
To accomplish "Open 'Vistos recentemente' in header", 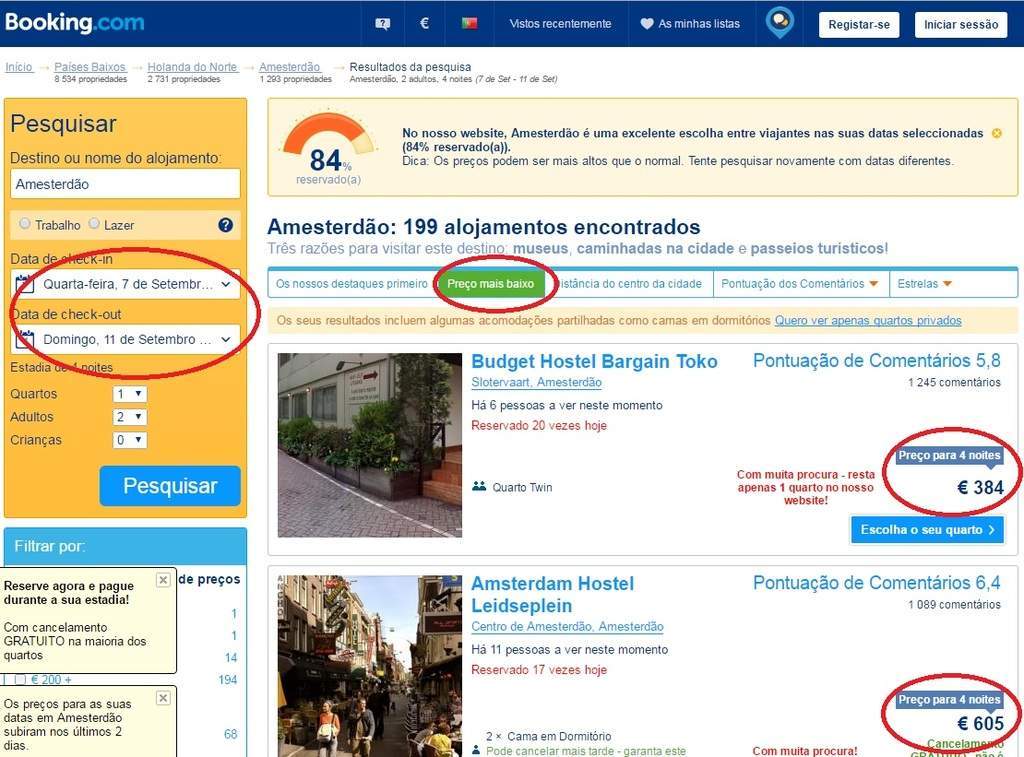I will tap(560, 24).
